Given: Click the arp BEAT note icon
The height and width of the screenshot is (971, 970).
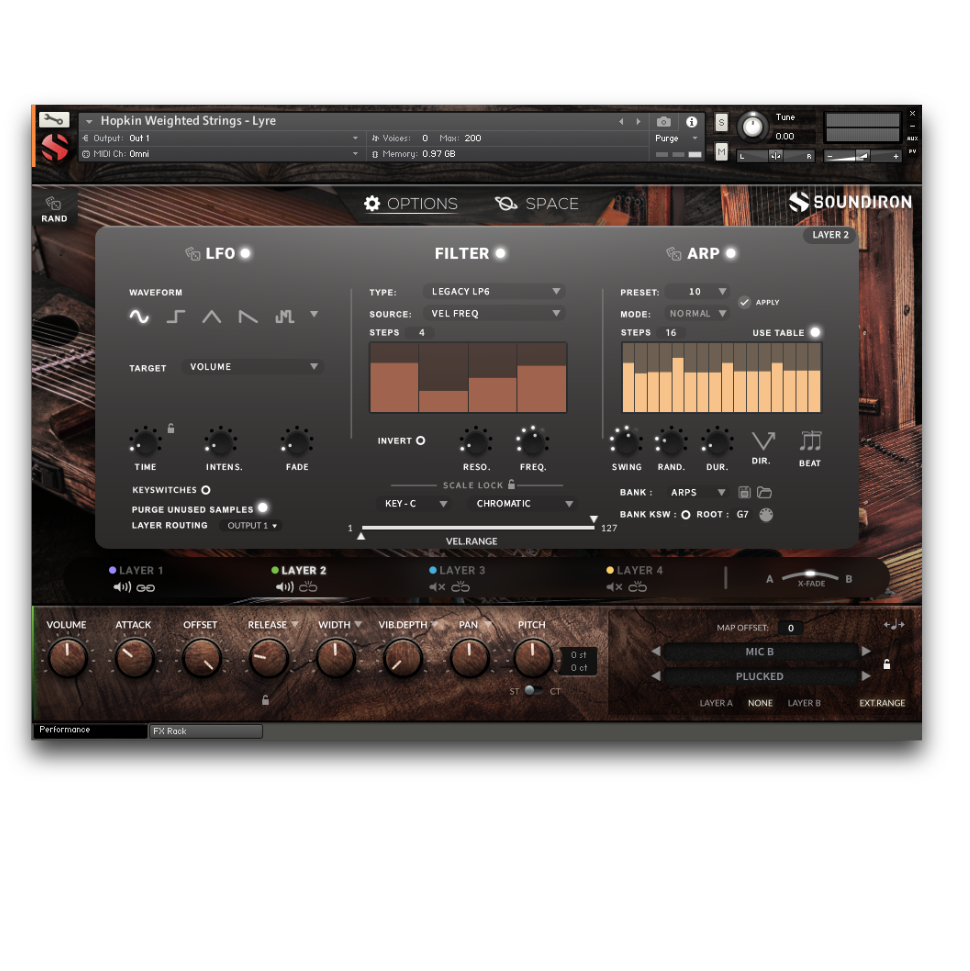Looking at the screenshot, I should pos(810,441).
